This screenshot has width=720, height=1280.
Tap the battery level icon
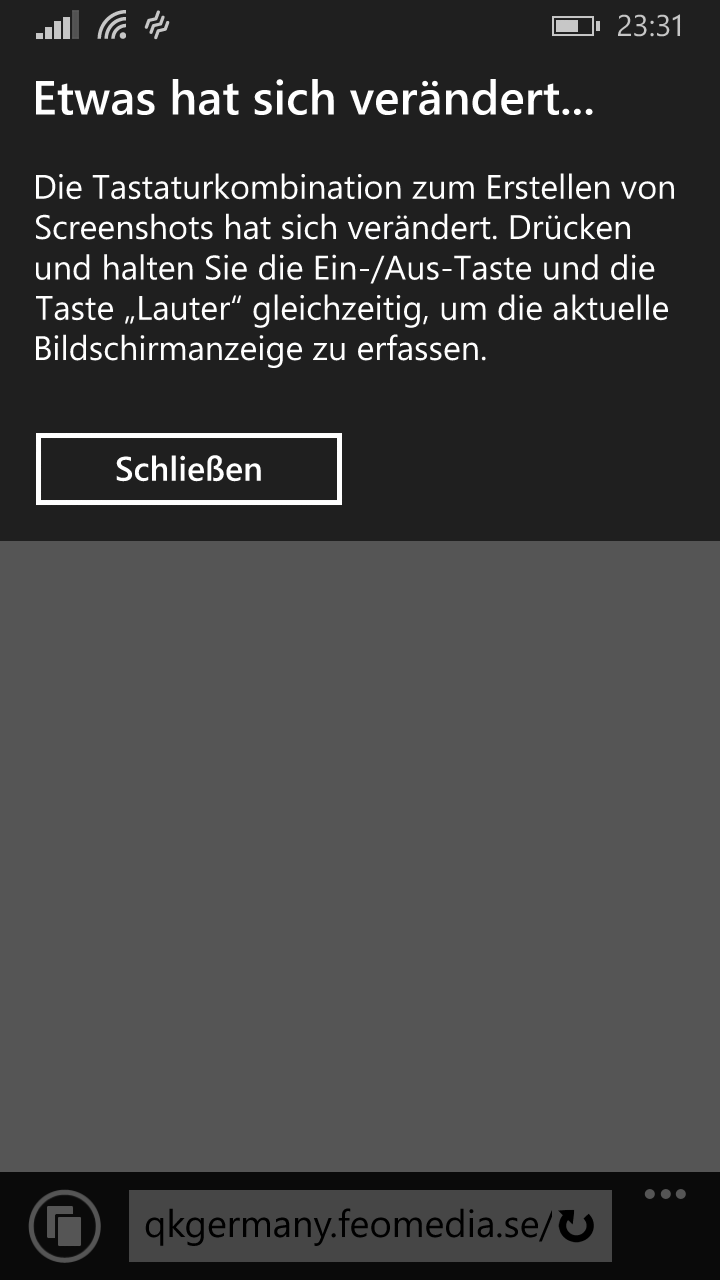click(576, 26)
